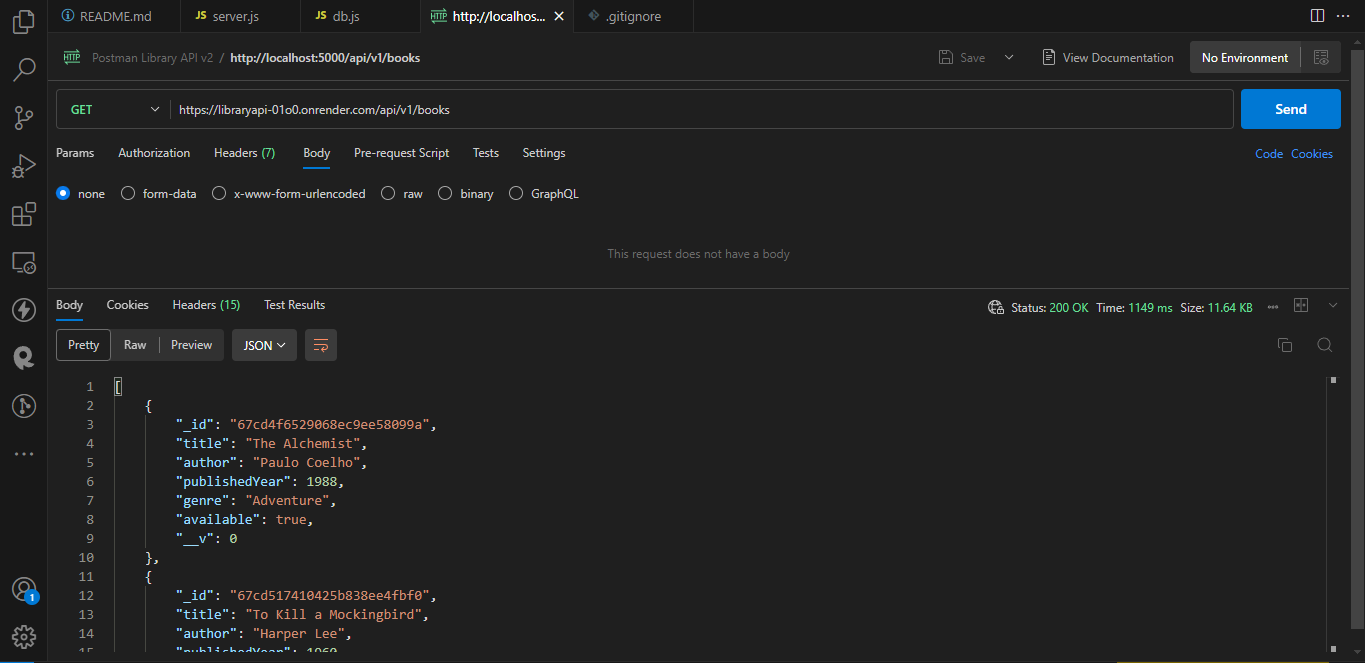
Task: Open the Search view in the activity bar
Action: (24, 70)
